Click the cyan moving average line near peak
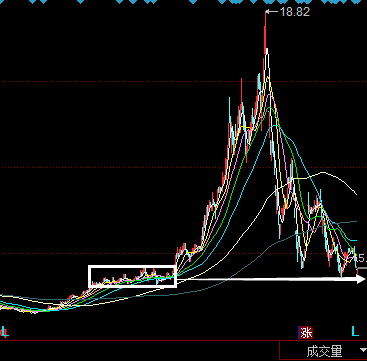This screenshot has width=367, height=361. coord(275,126)
